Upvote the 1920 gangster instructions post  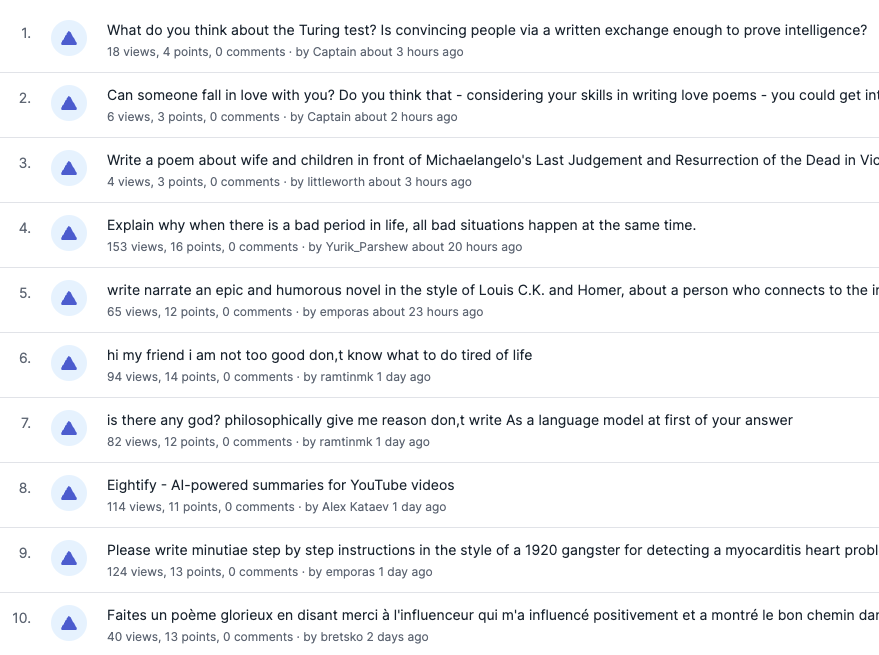pyautogui.click(x=69, y=559)
